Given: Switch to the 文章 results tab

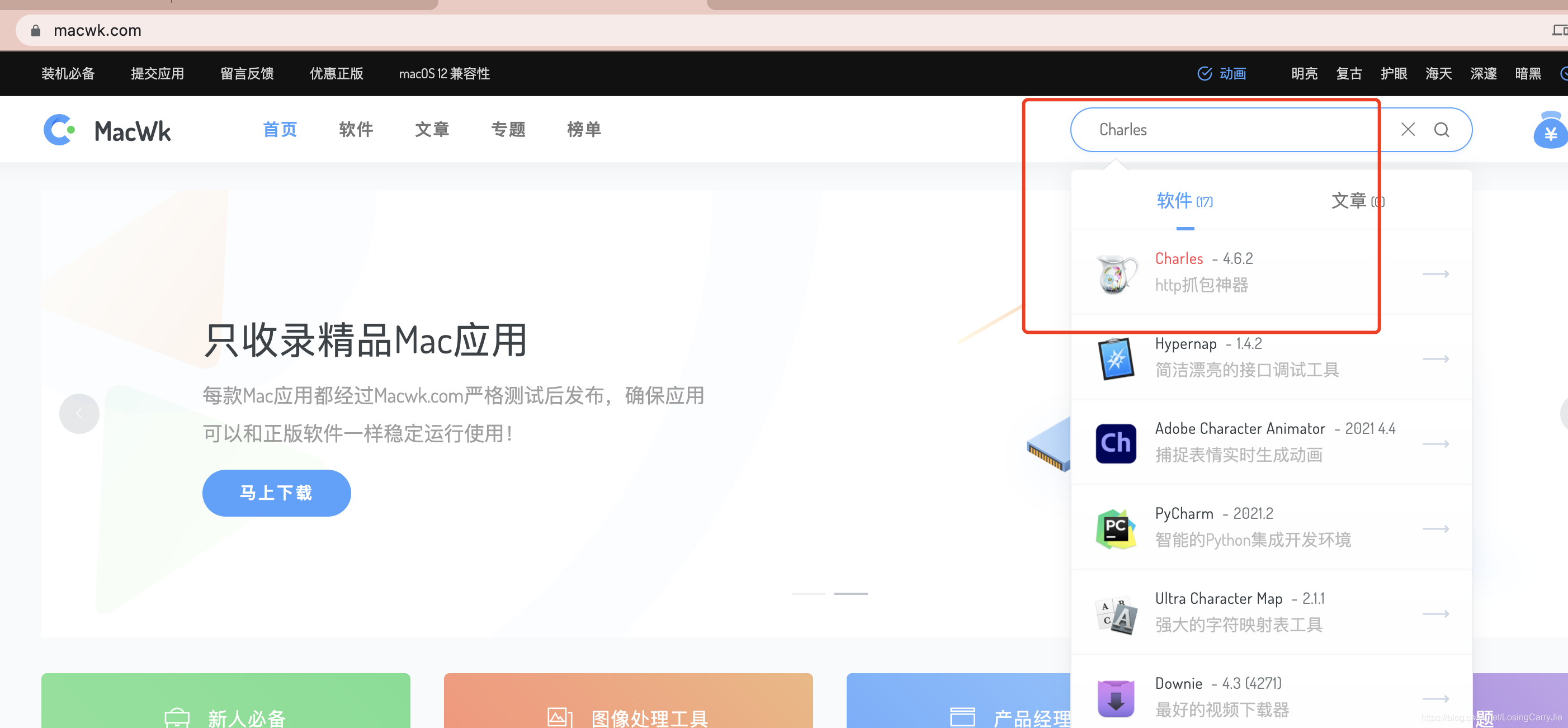Looking at the screenshot, I should [1358, 200].
